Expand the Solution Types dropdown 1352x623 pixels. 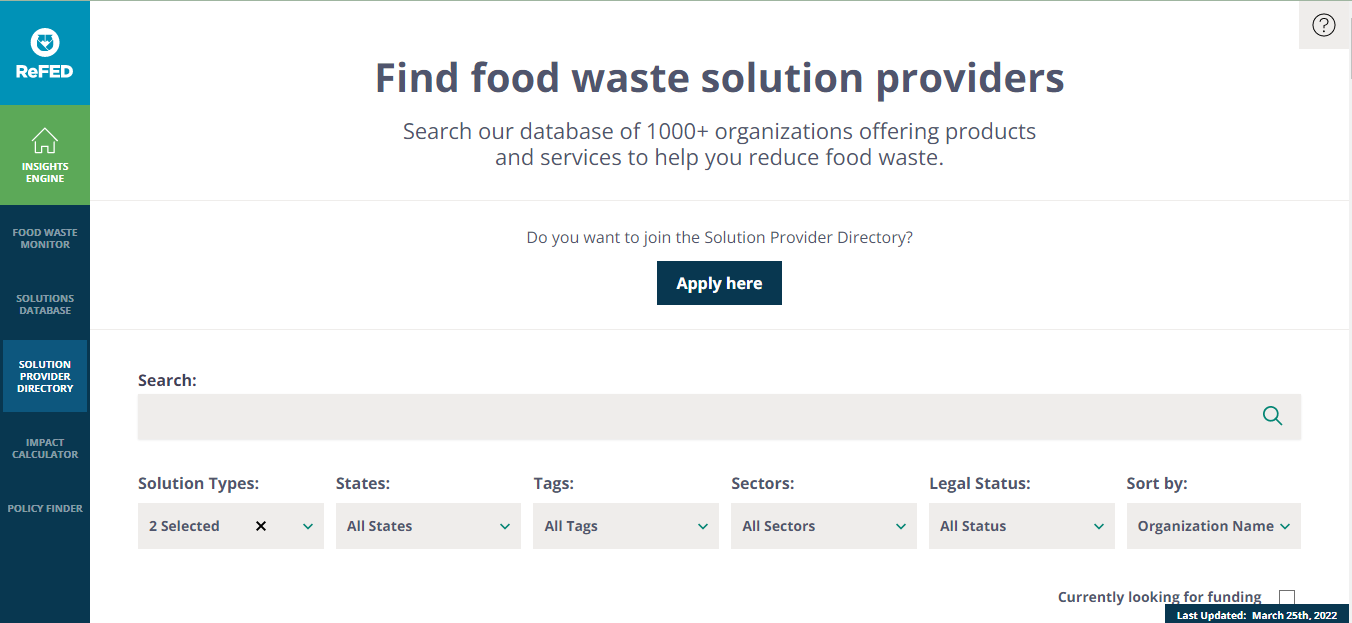[308, 526]
